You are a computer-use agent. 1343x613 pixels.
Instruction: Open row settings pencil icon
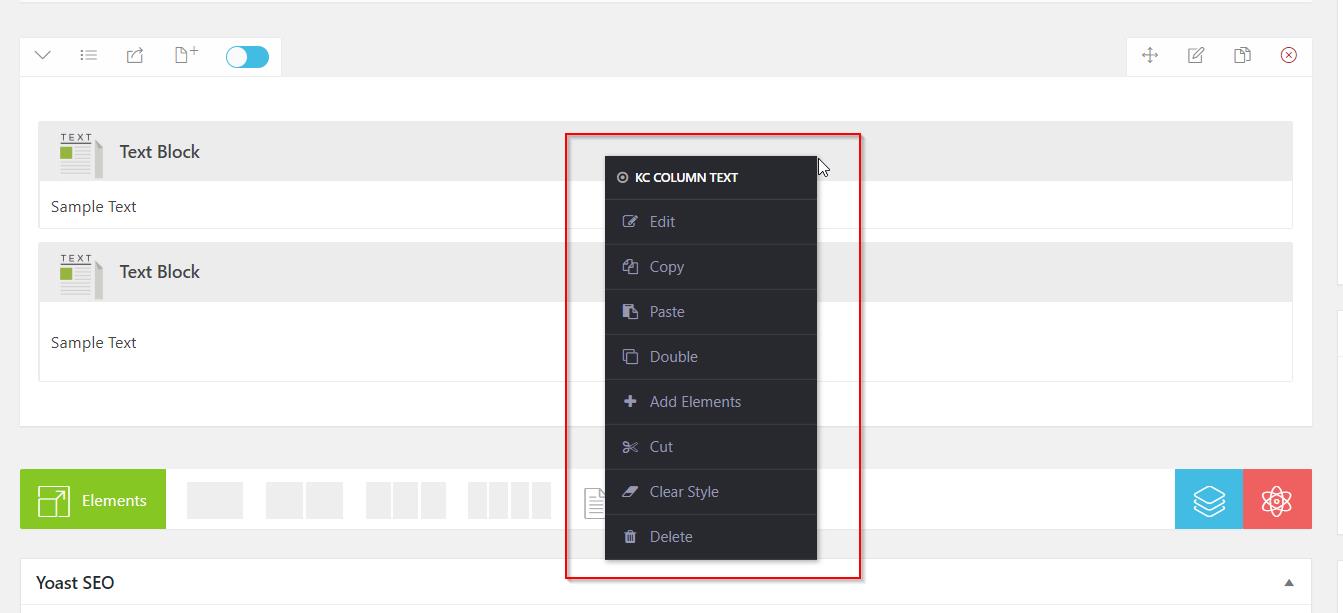1196,55
